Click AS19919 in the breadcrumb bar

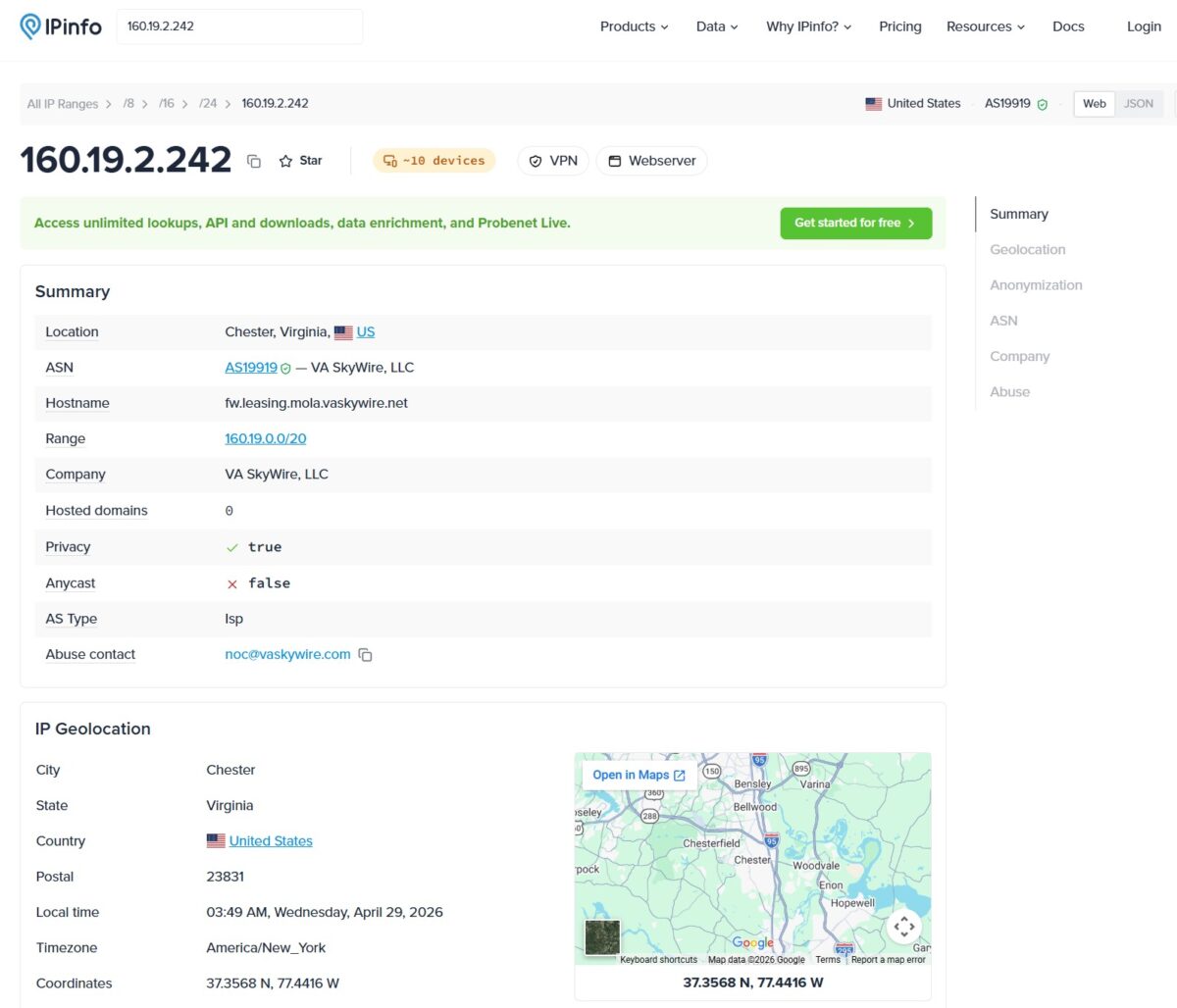pos(1007,104)
